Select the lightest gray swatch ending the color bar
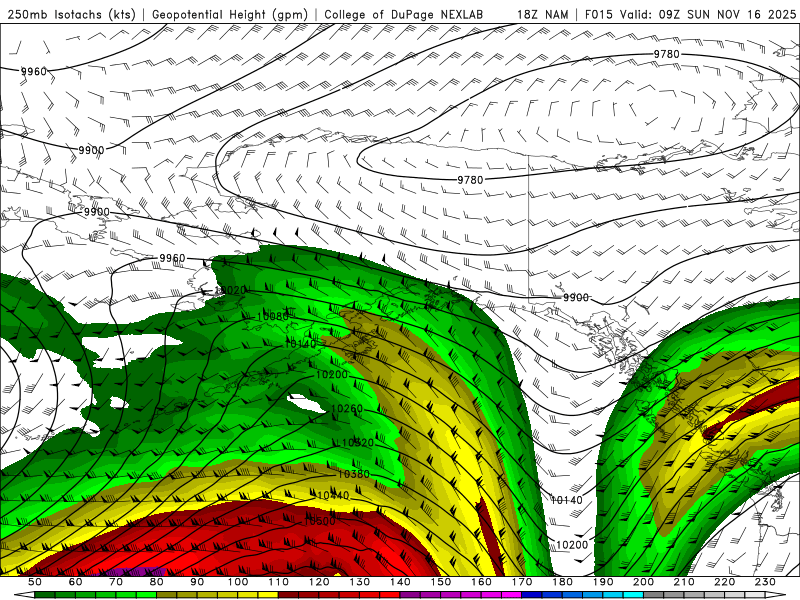The image size is (800, 600). (x=755, y=595)
